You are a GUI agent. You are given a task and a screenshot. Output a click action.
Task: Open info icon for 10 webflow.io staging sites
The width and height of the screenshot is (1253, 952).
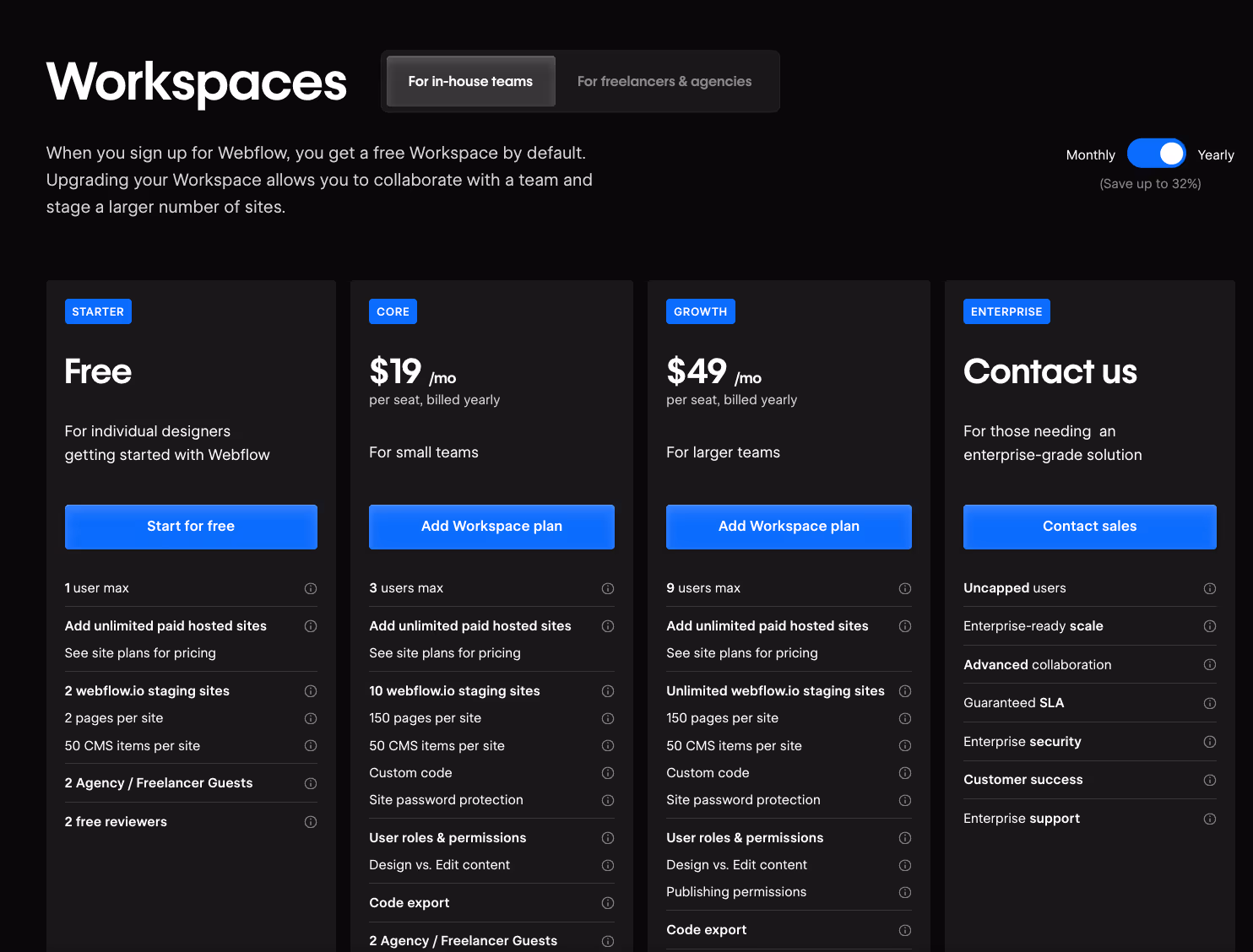[608, 691]
